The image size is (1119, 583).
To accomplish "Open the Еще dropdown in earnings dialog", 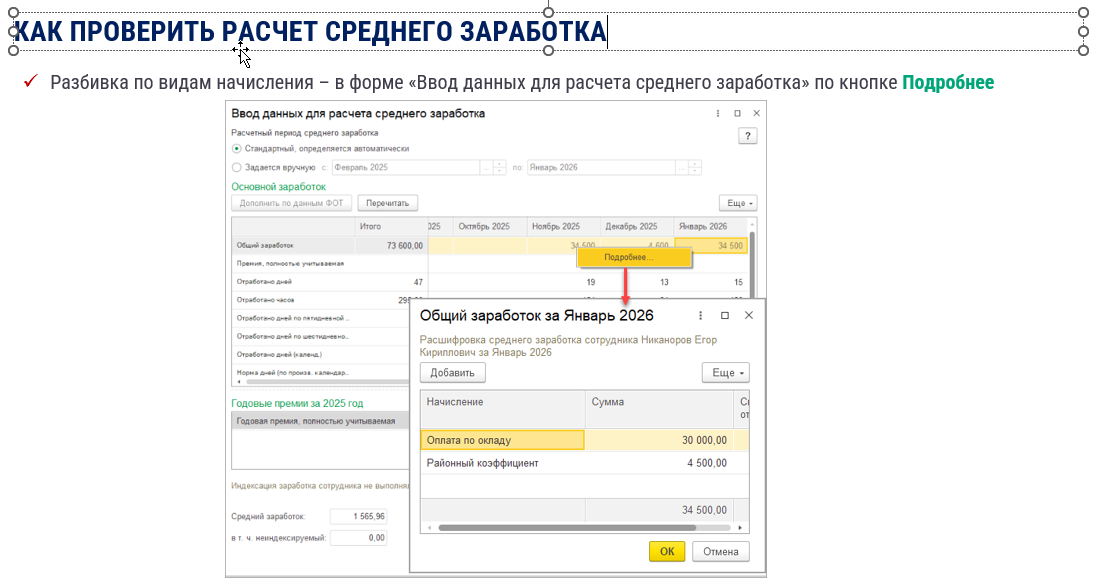I will [726, 372].
